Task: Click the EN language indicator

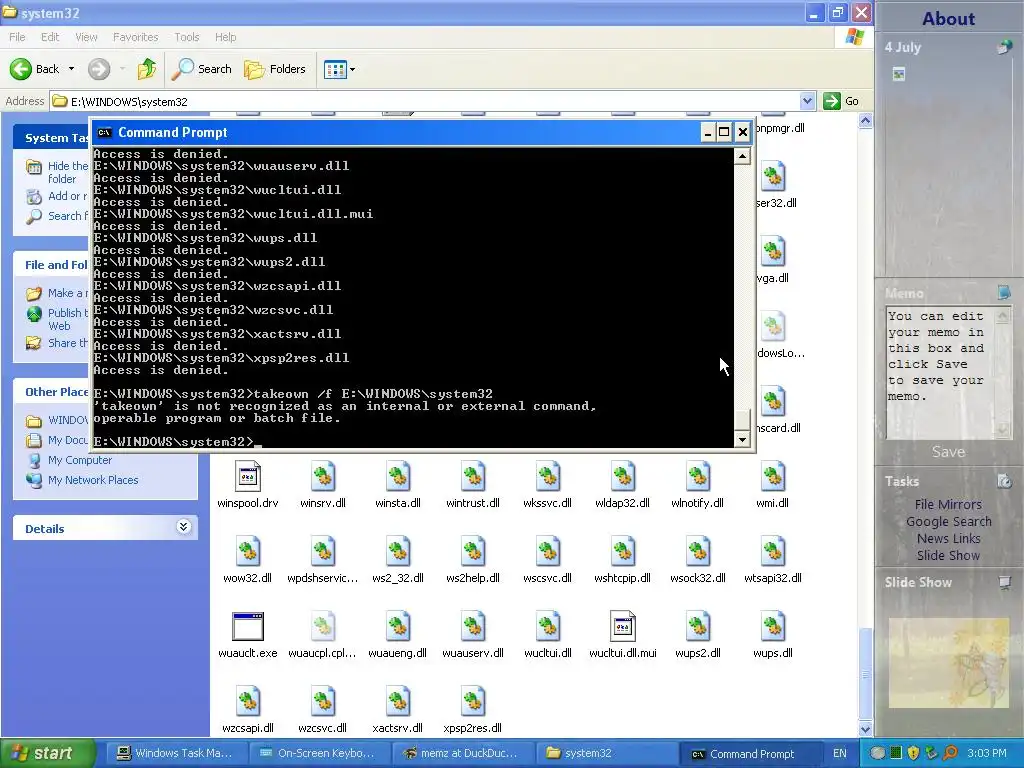Action: (x=839, y=754)
